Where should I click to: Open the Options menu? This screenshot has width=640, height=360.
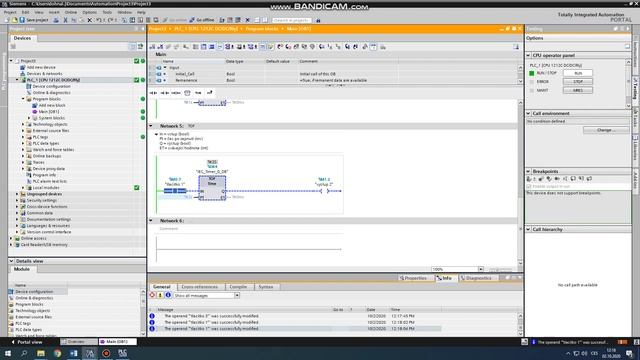click(89, 12)
